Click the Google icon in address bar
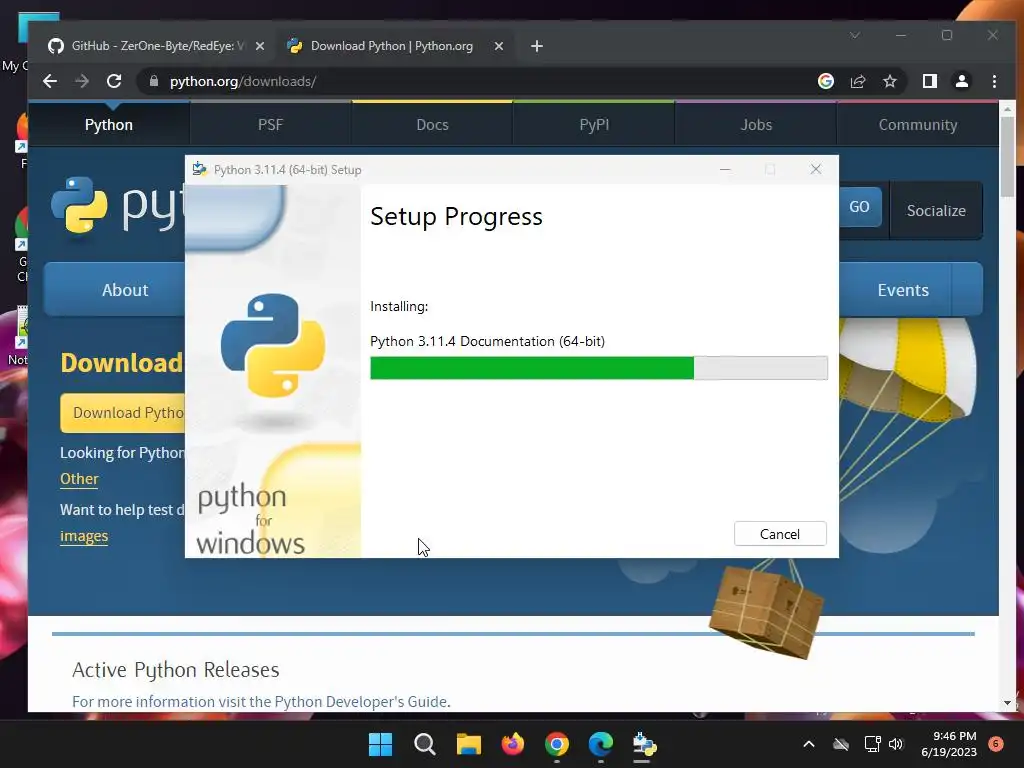Viewport: 1024px width, 768px height. (x=825, y=81)
